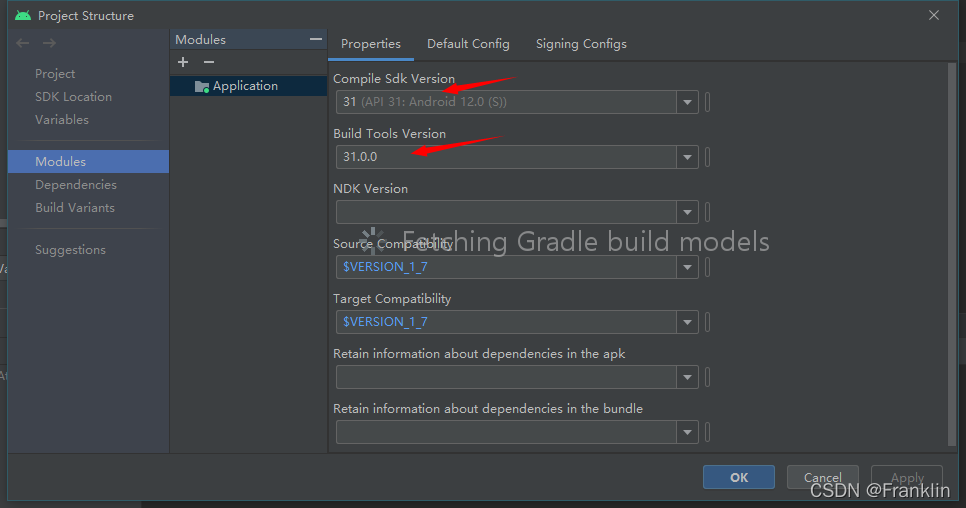Click the variable binding handle beside apk dependencies field
The height and width of the screenshot is (508, 966).
coord(707,377)
